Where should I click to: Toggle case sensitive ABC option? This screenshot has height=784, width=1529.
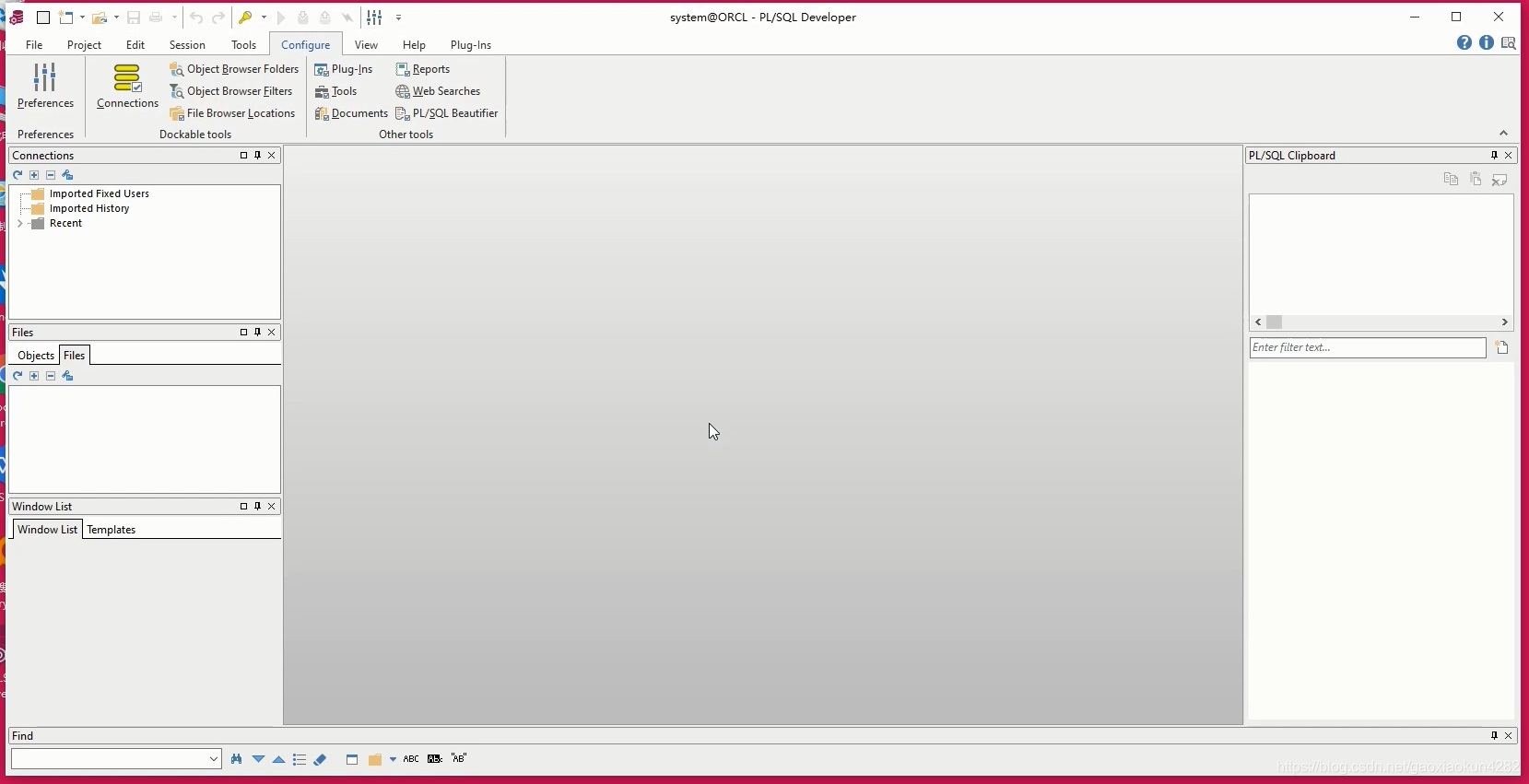(411, 759)
